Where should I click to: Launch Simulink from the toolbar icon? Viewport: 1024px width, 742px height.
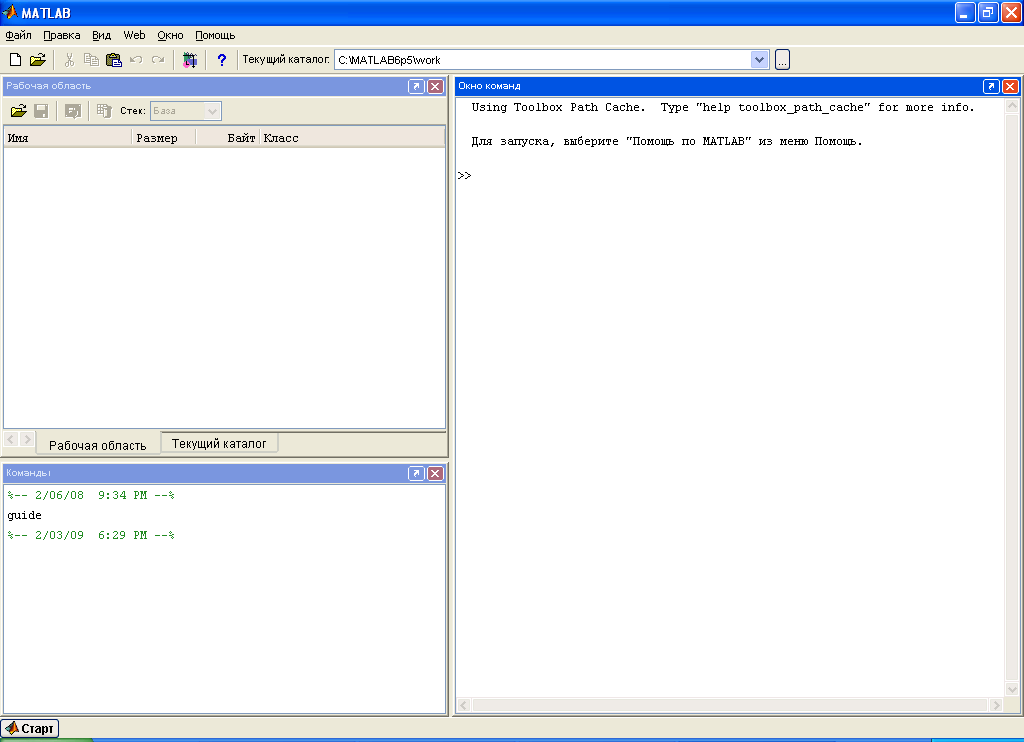tap(189, 60)
